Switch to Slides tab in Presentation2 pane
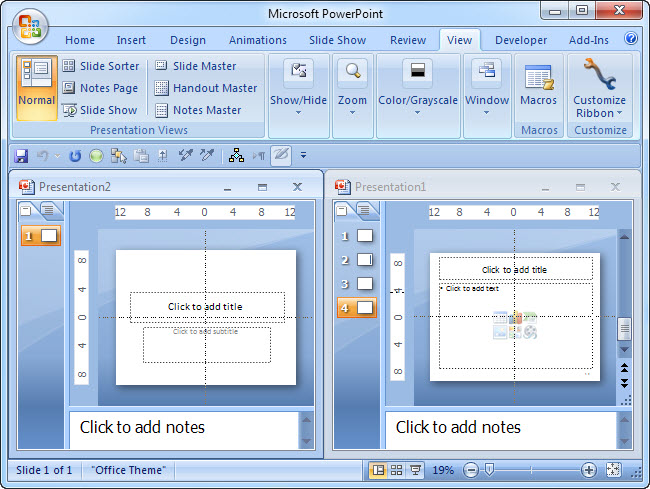The width and height of the screenshot is (650, 489). click(27, 211)
